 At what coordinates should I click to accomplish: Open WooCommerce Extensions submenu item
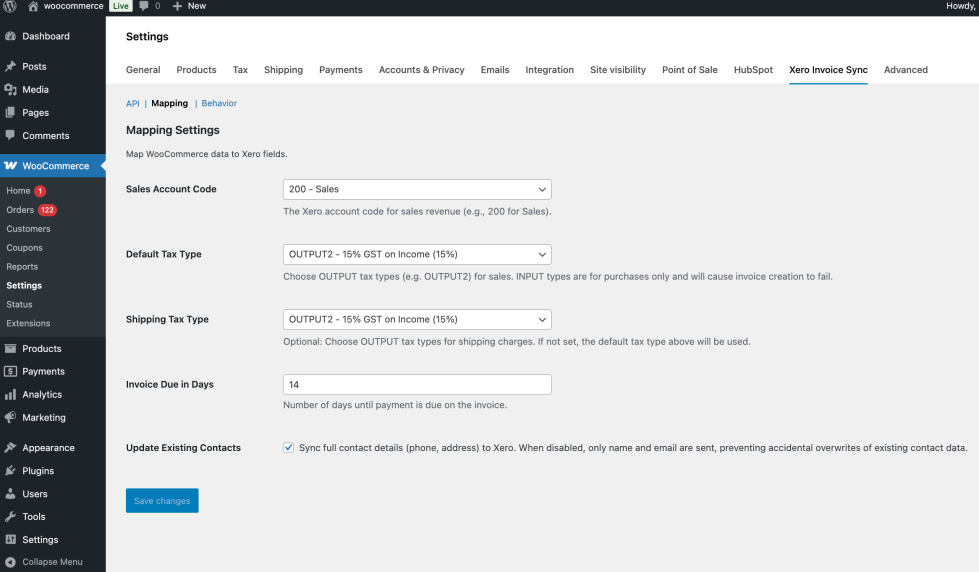click(x=28, y=323)
